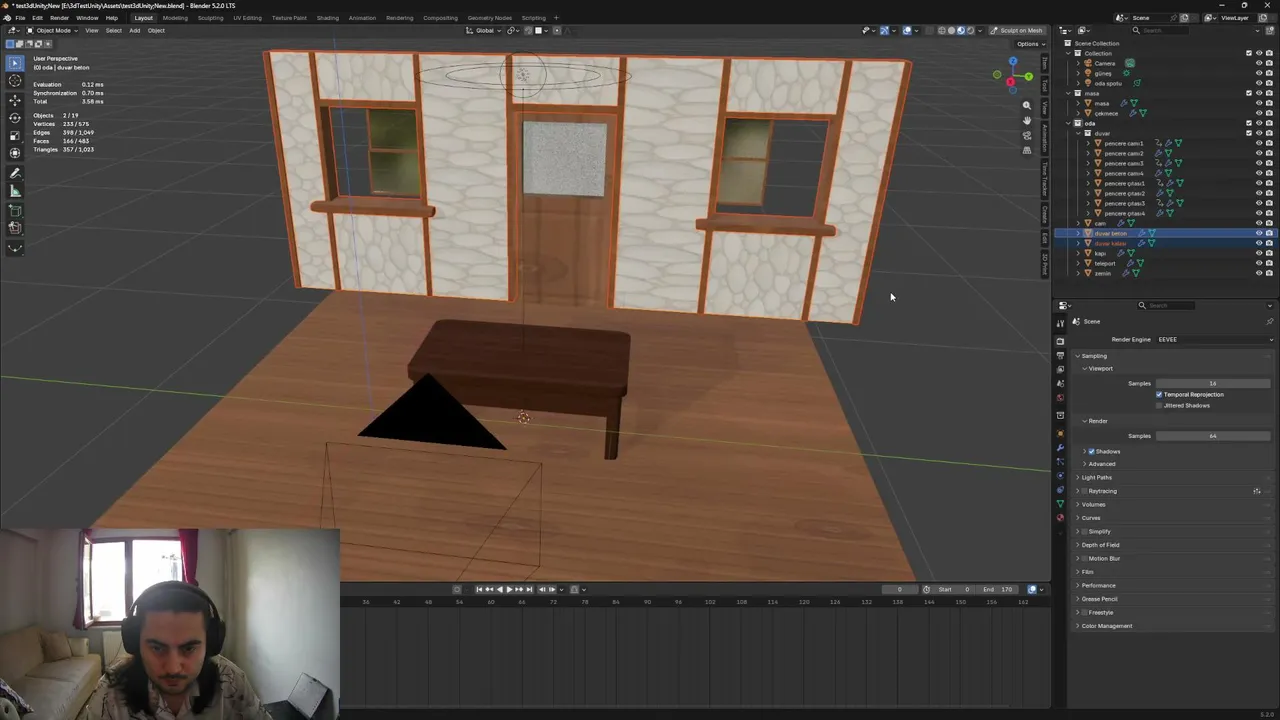Hide the duvar beton object in viewport
The height and width of the screenshot is (720, 1280).
pos(1259,233)
